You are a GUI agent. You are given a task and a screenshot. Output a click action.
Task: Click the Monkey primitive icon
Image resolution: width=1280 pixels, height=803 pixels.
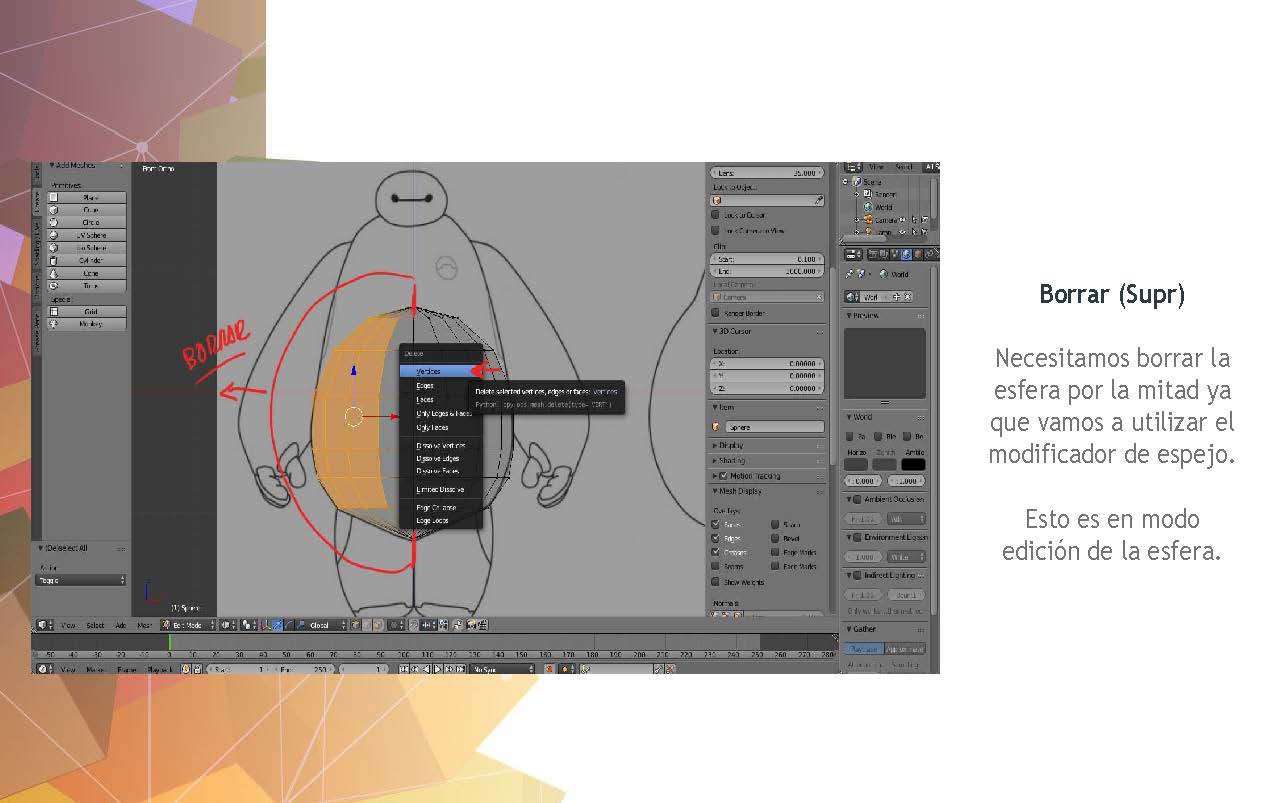click(x=54, y=324)
